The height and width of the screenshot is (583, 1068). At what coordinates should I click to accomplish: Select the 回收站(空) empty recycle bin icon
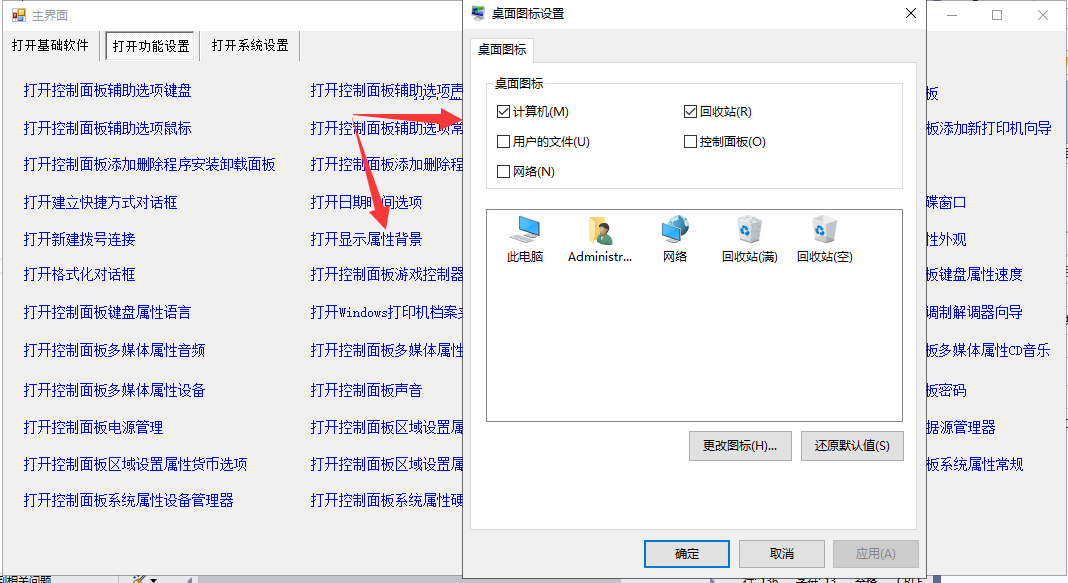(x=824, y=230)
